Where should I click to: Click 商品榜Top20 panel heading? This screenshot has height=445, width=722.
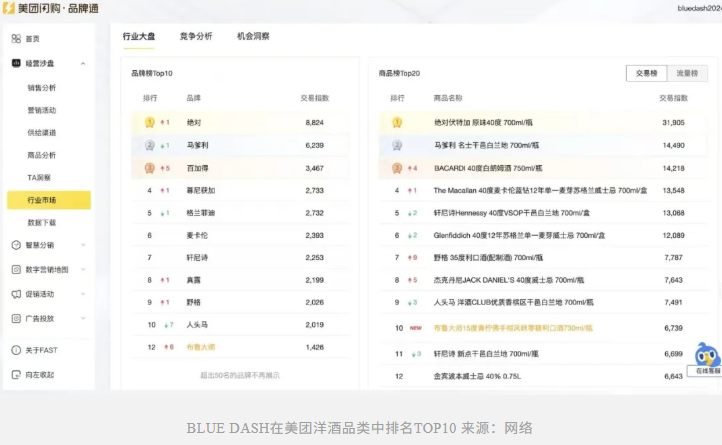(x=399, y=73)
